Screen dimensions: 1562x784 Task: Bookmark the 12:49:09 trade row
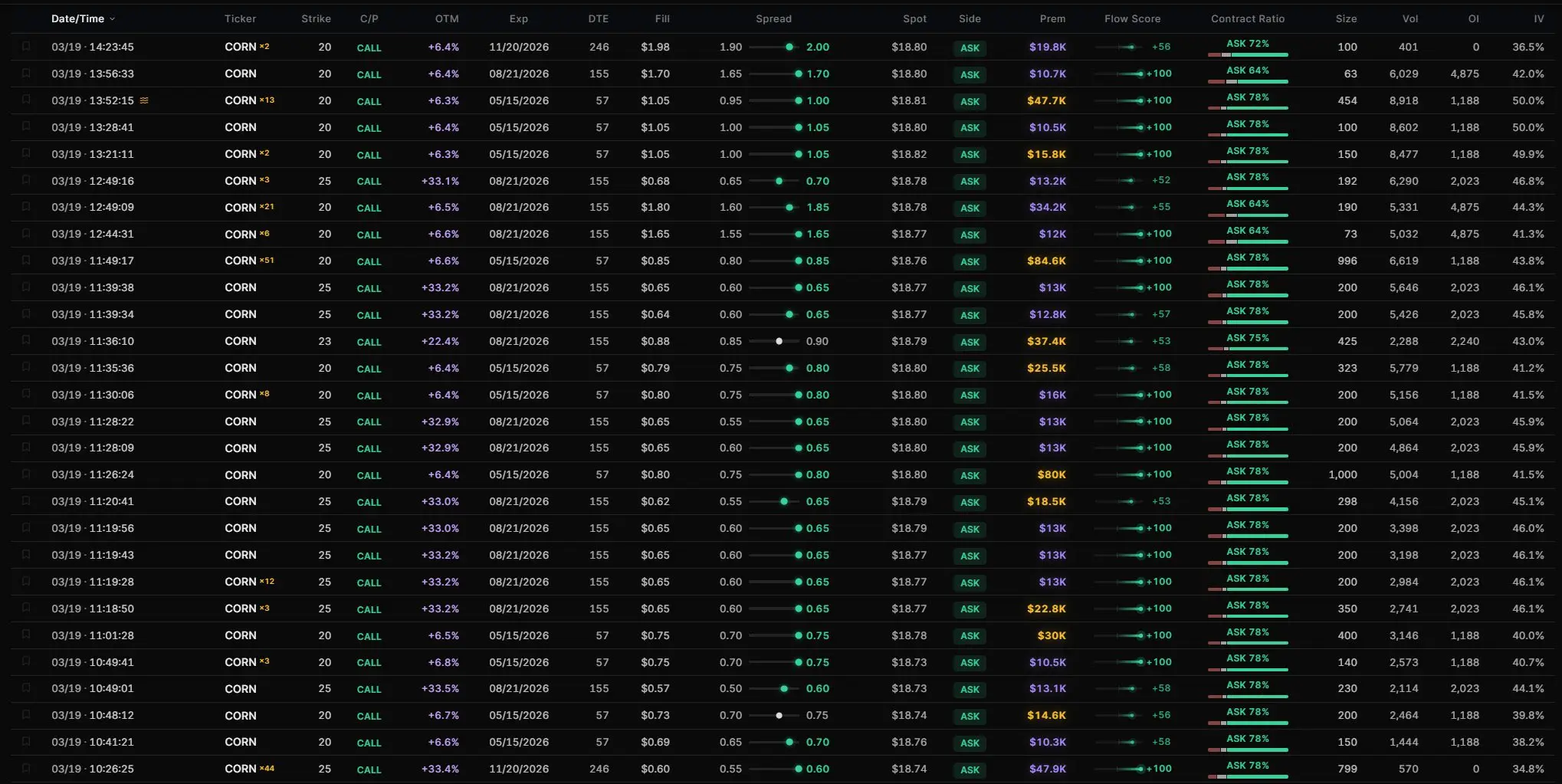pos(26,207)
